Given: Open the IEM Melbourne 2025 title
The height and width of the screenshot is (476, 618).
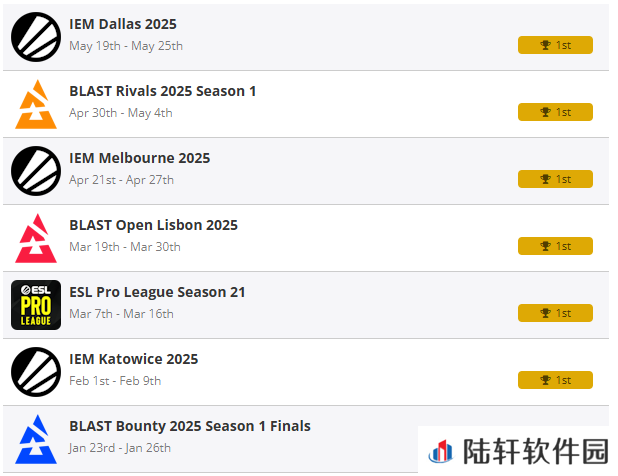Looking at the screenshot, I should pyautogui.click(x=140, y=158).
